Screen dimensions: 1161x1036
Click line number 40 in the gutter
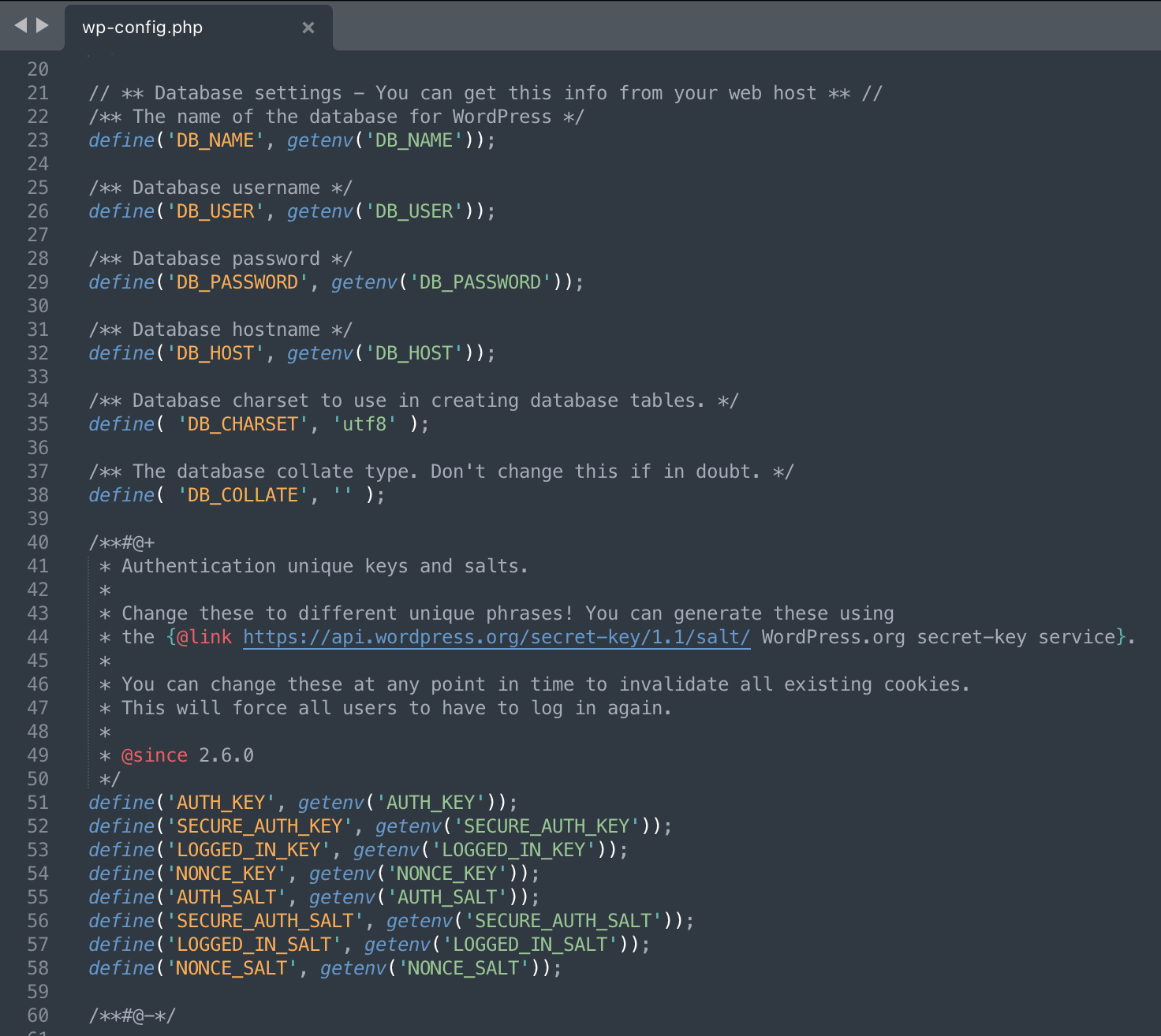point(37,542)
